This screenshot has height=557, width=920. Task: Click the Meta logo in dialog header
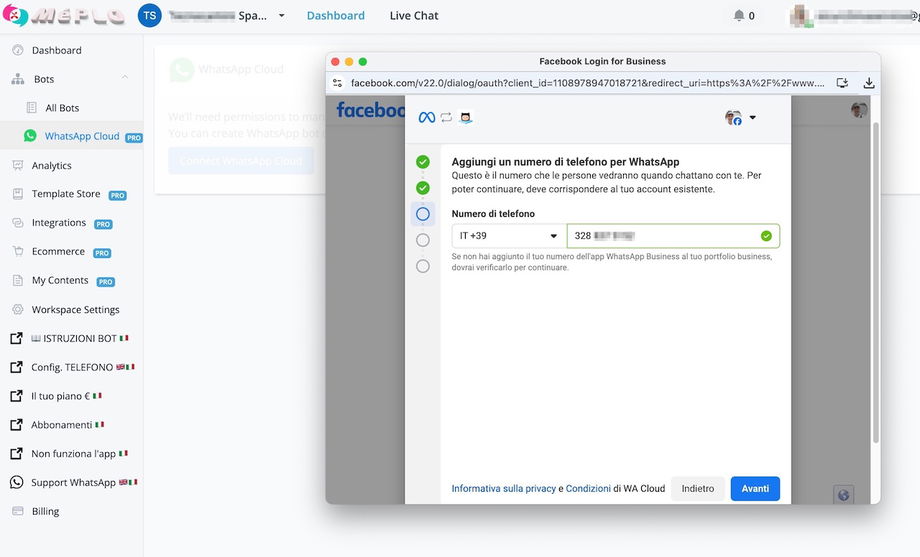427,117
